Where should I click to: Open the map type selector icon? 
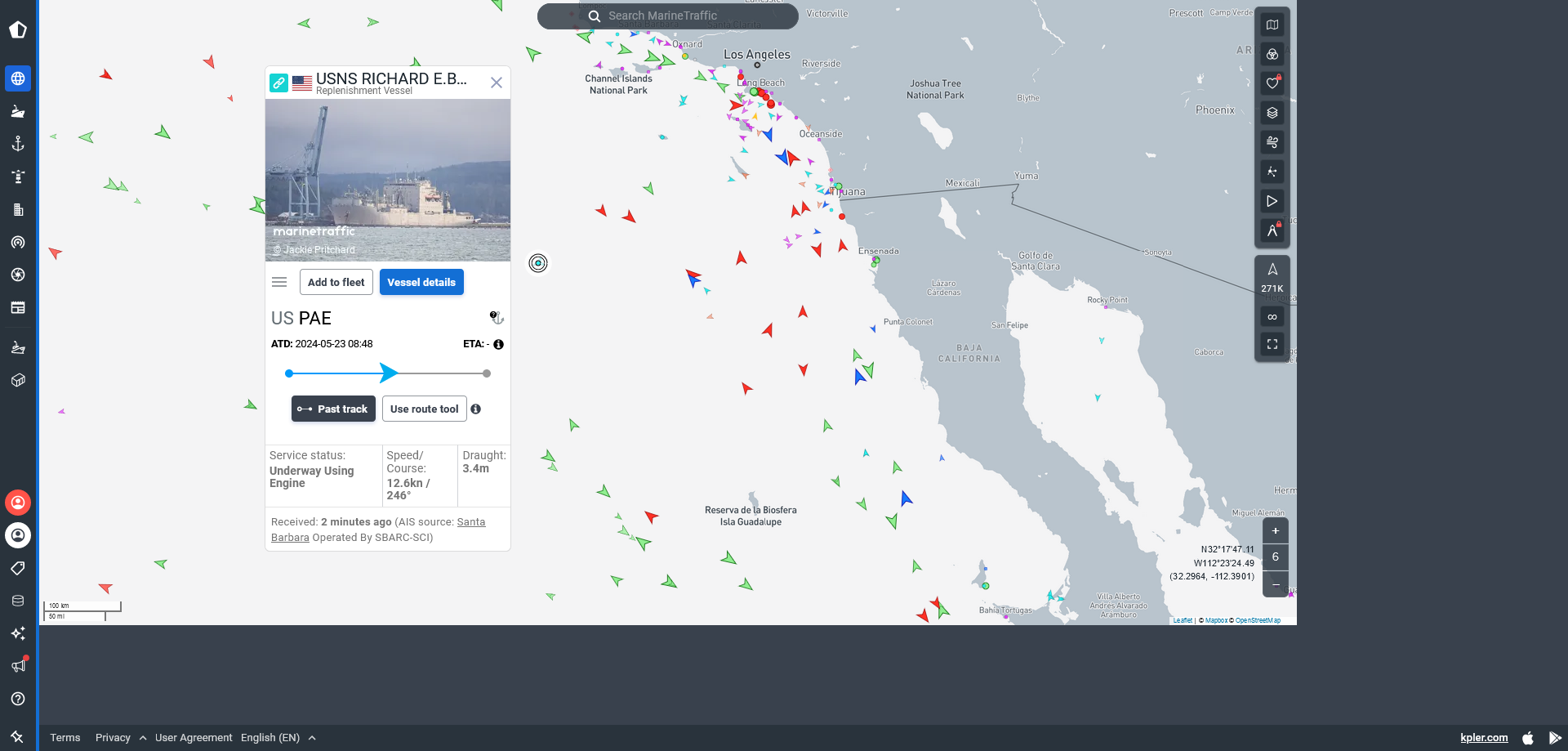(x=1272, y=25)
